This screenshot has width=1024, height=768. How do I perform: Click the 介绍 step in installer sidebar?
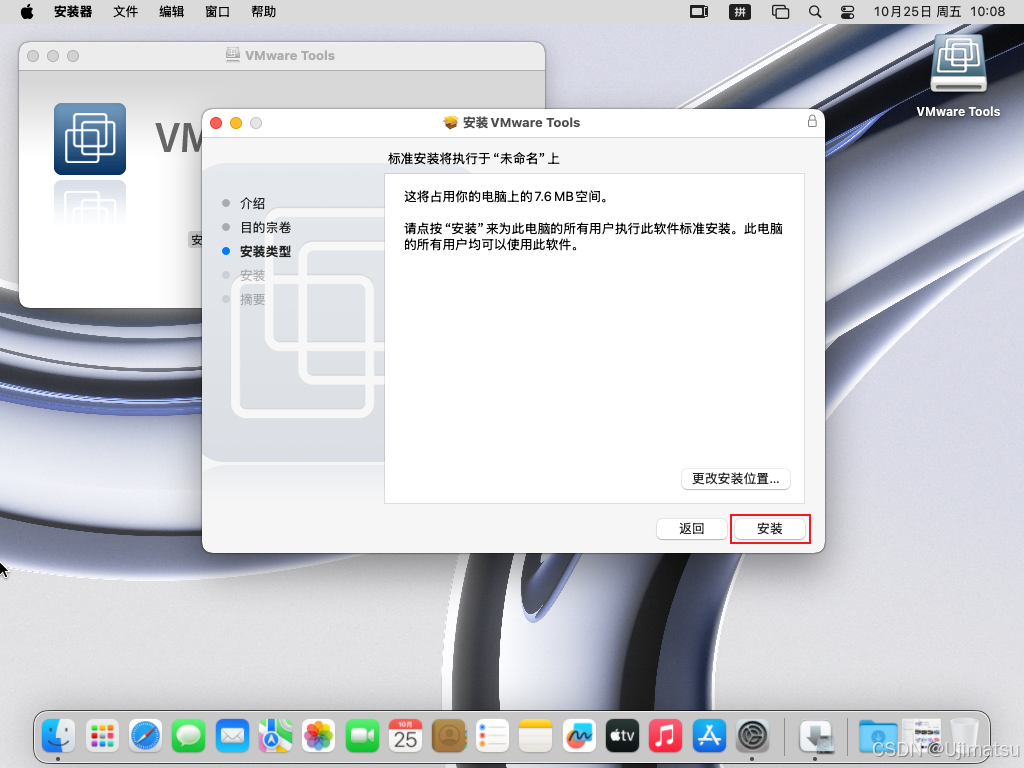(x=253, y=203)
